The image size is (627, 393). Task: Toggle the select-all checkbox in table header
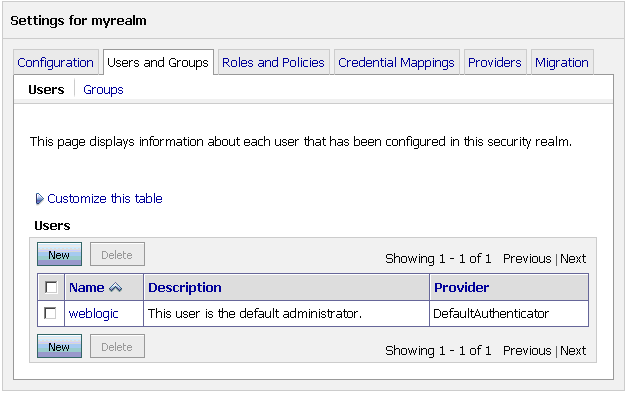click(x=51, y=287)
